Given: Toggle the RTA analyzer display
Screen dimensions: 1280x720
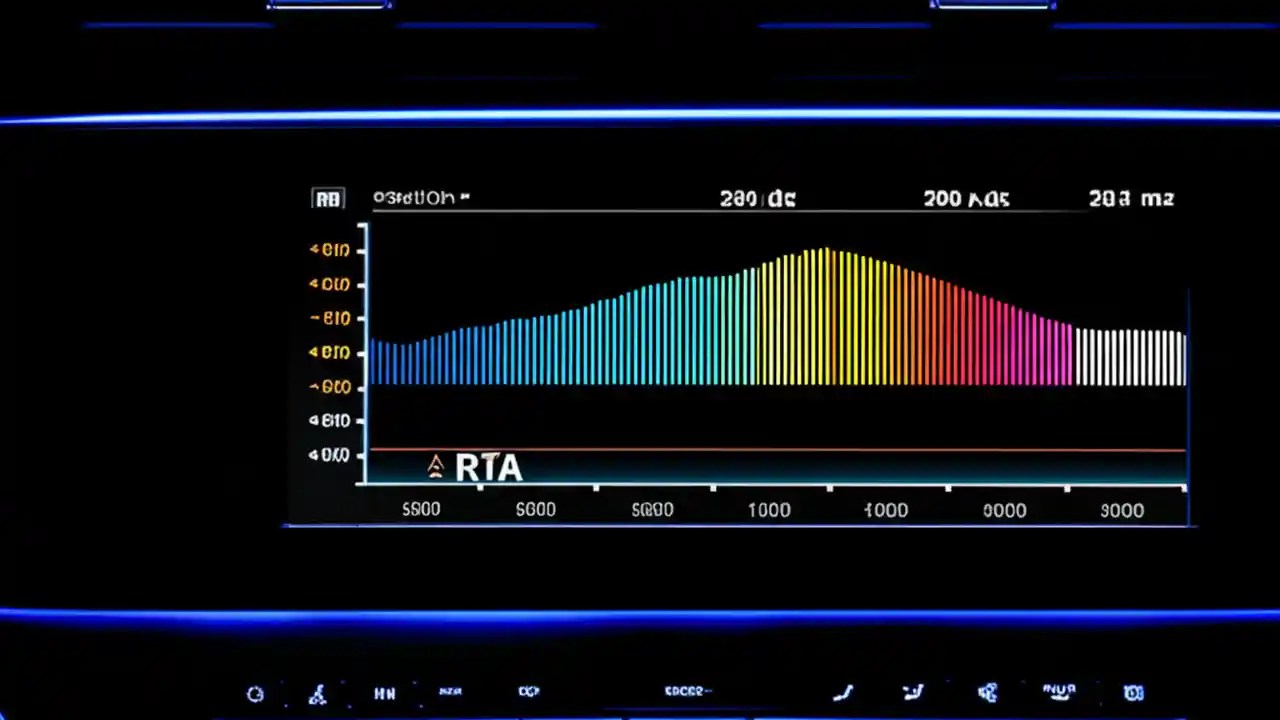Looking at the screenshot, I should tap(488, 467).
